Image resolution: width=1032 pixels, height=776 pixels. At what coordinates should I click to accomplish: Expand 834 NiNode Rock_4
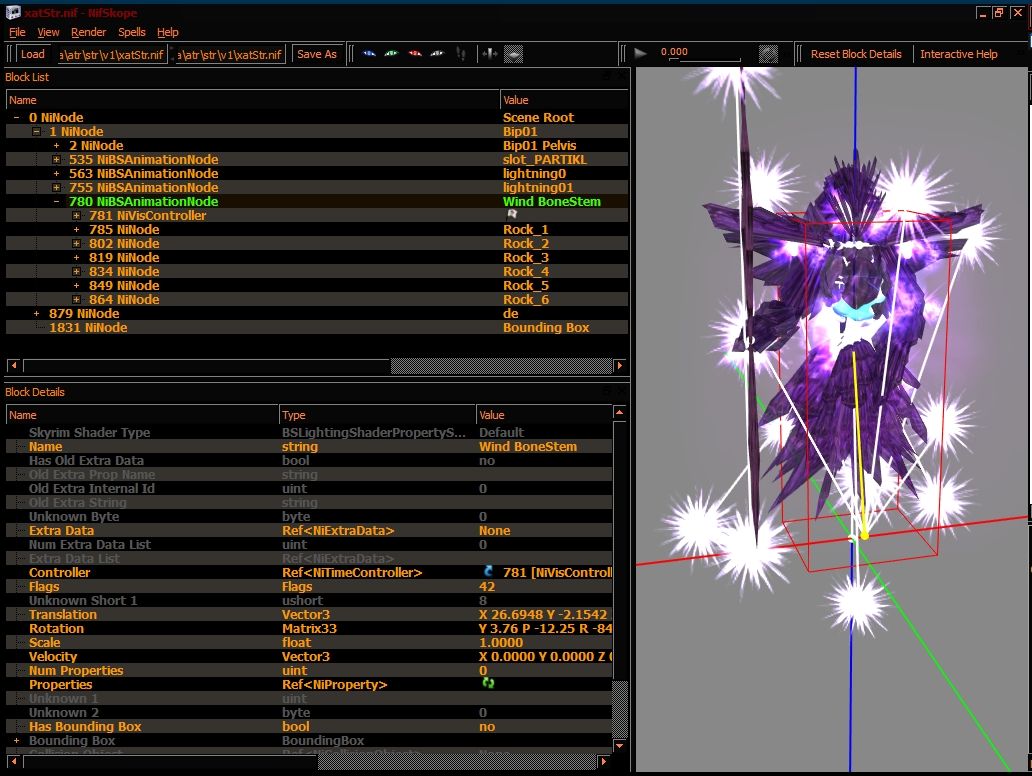point(76,271)
